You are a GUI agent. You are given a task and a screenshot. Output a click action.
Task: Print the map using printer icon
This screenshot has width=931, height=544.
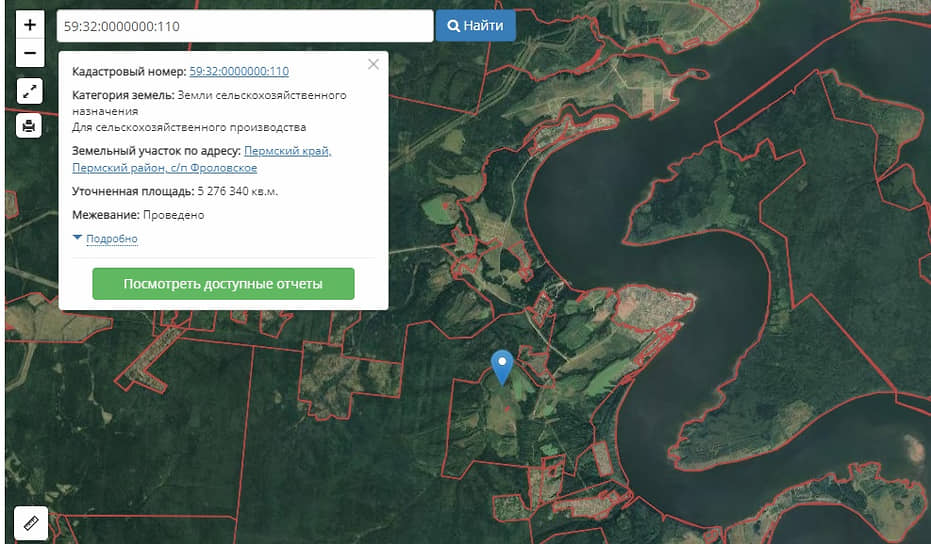click(x=29, y=125)
